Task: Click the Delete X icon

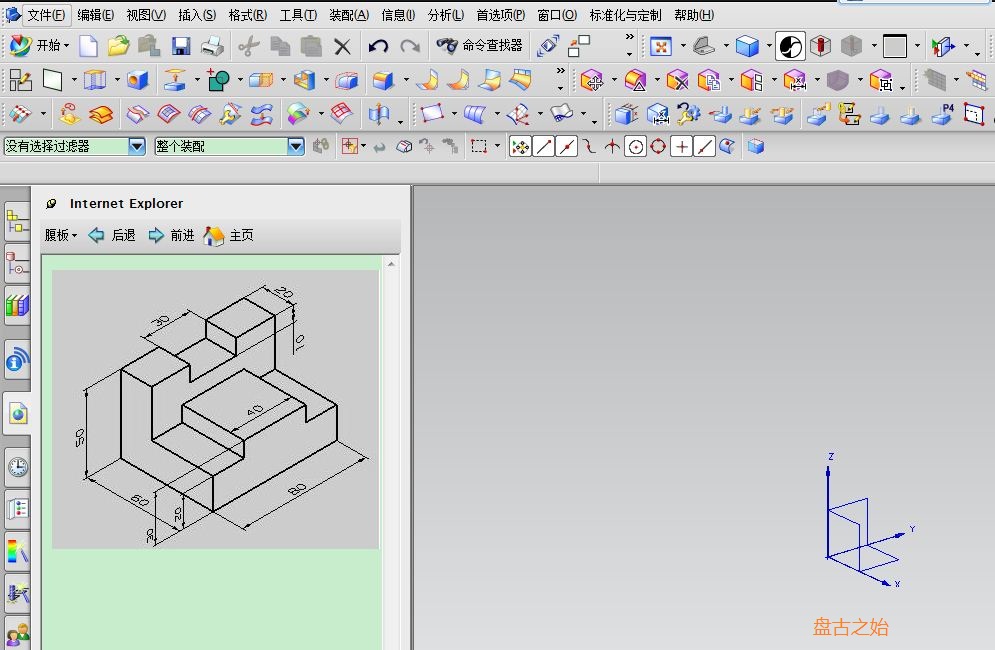Action: (x=342, y=46)
